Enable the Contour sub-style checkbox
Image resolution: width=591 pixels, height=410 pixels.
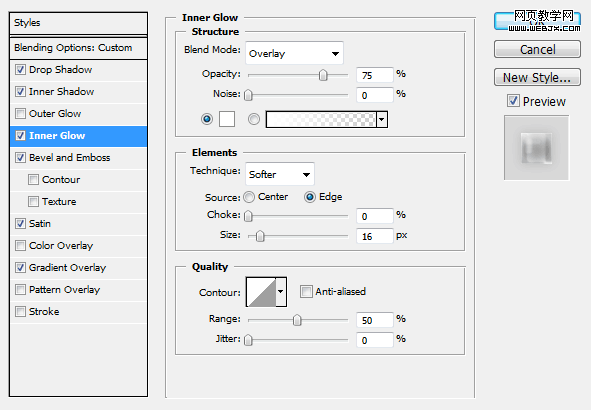[33, 179]
